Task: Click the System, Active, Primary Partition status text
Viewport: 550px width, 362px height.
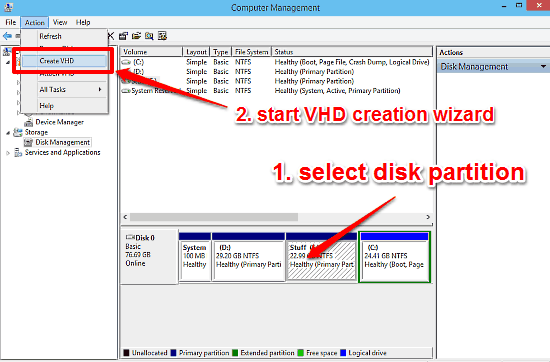Action: click(337, 91)
